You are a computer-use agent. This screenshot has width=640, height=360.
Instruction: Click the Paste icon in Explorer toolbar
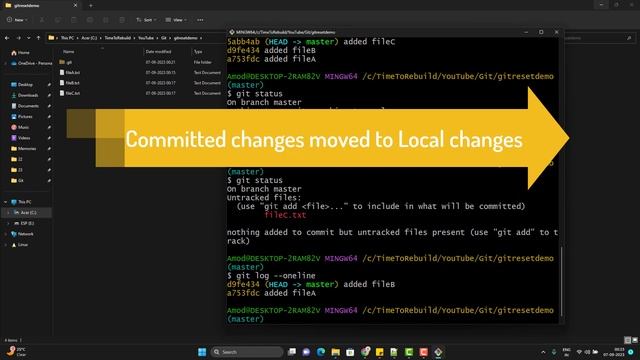pos(73,20)
